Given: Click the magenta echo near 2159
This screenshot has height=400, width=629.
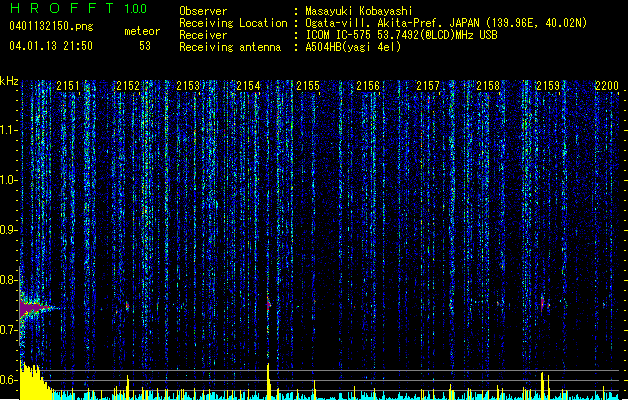Looking at the screenshot, I should [542, 304].
